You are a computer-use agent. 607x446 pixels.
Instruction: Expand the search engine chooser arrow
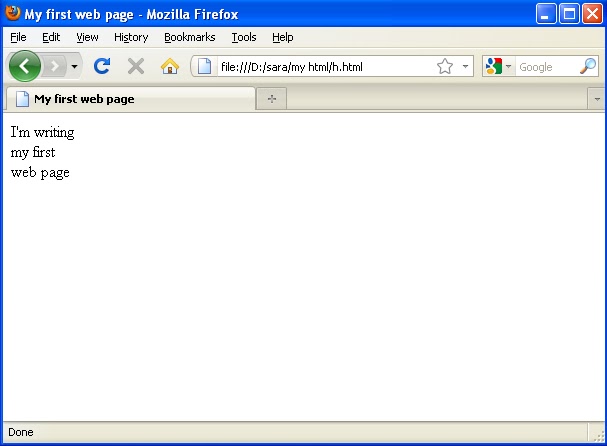click(509, 66)
